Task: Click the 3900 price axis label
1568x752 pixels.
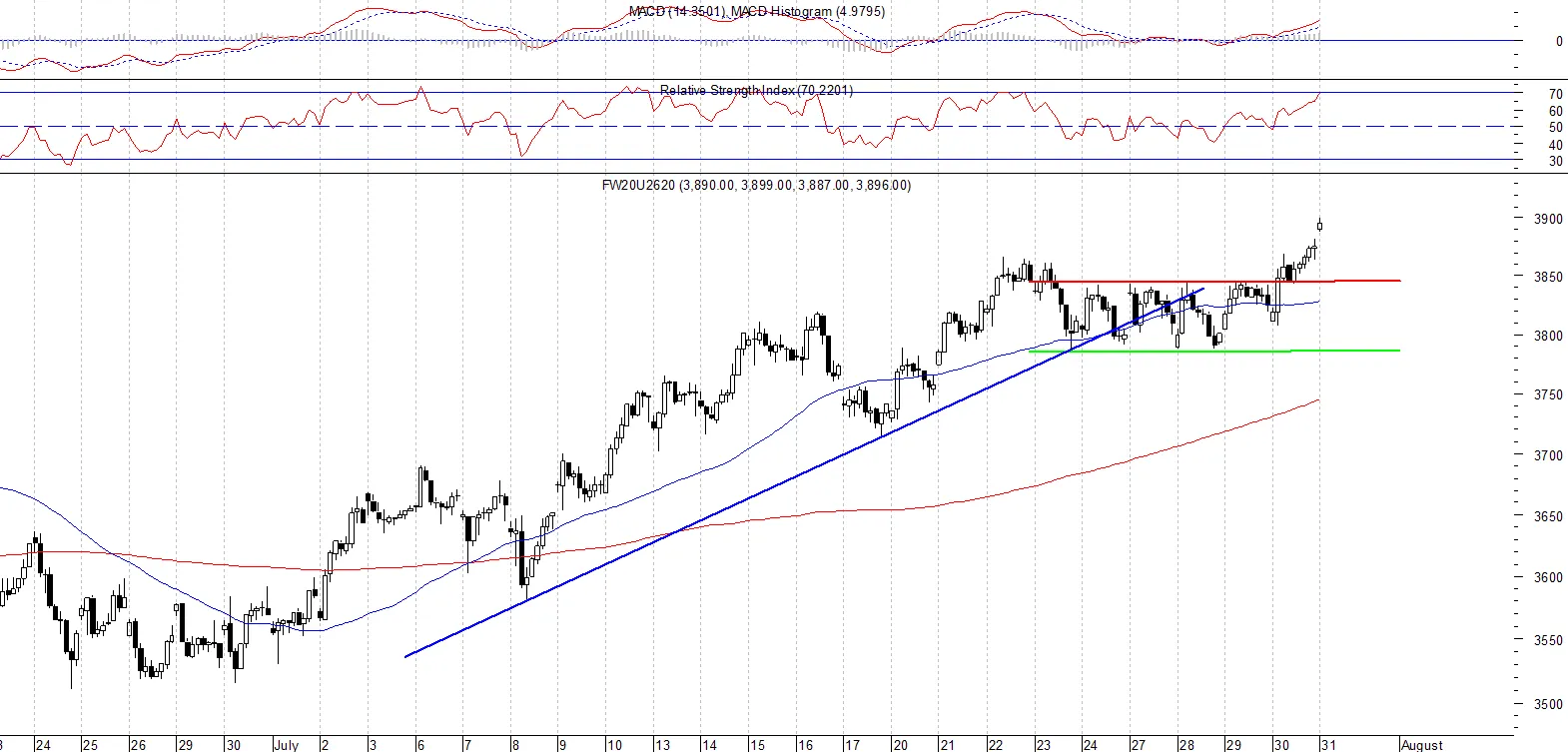Action: [x=1548, y=219]
